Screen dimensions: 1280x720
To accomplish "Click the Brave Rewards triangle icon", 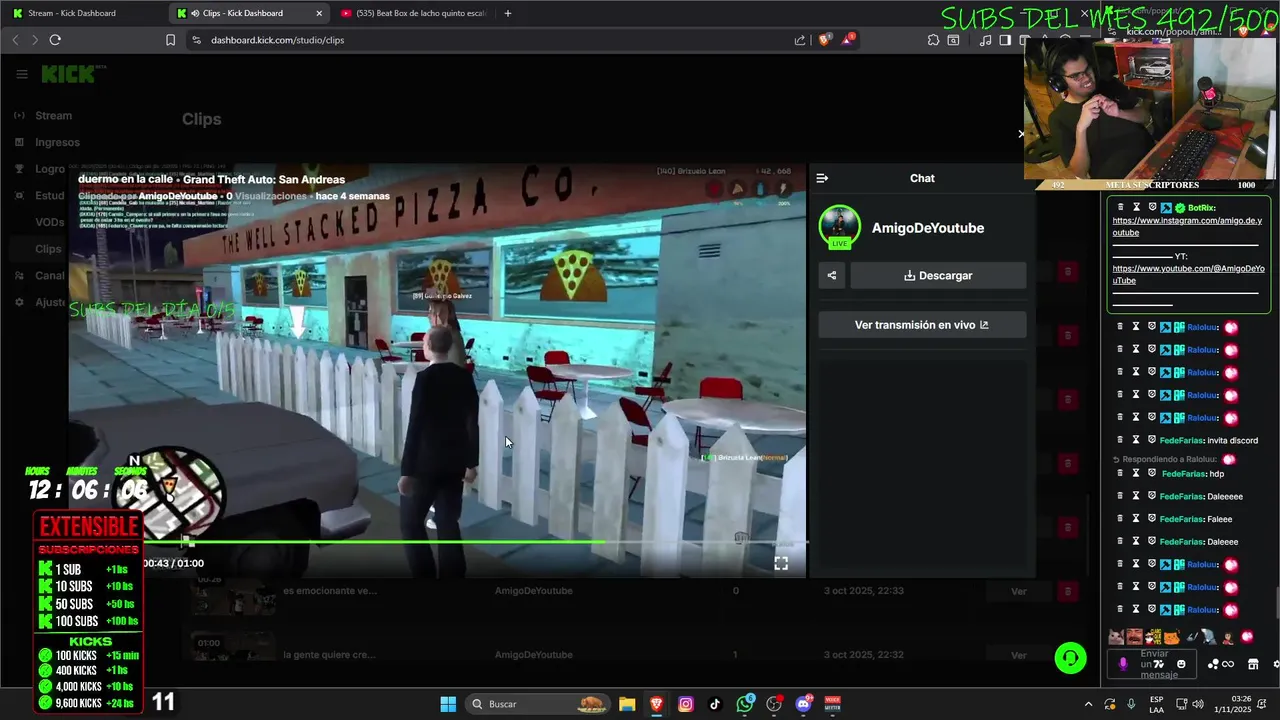I will pyautogui.click(x=848, y=40).
